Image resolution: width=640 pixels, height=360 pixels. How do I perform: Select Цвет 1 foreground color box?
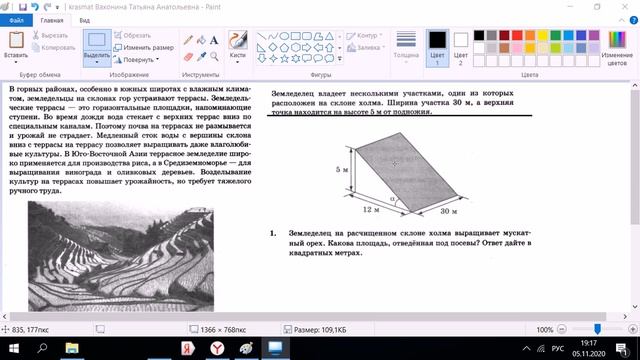pos(437,47)
